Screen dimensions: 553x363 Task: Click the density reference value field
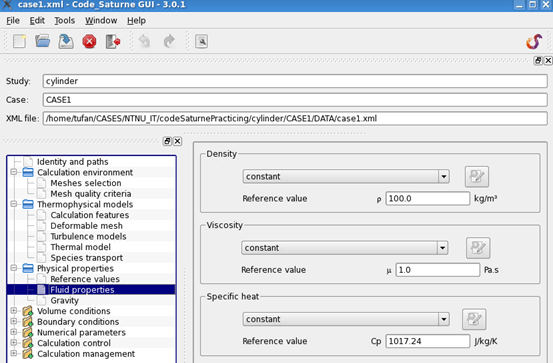(x=427, y=198)
